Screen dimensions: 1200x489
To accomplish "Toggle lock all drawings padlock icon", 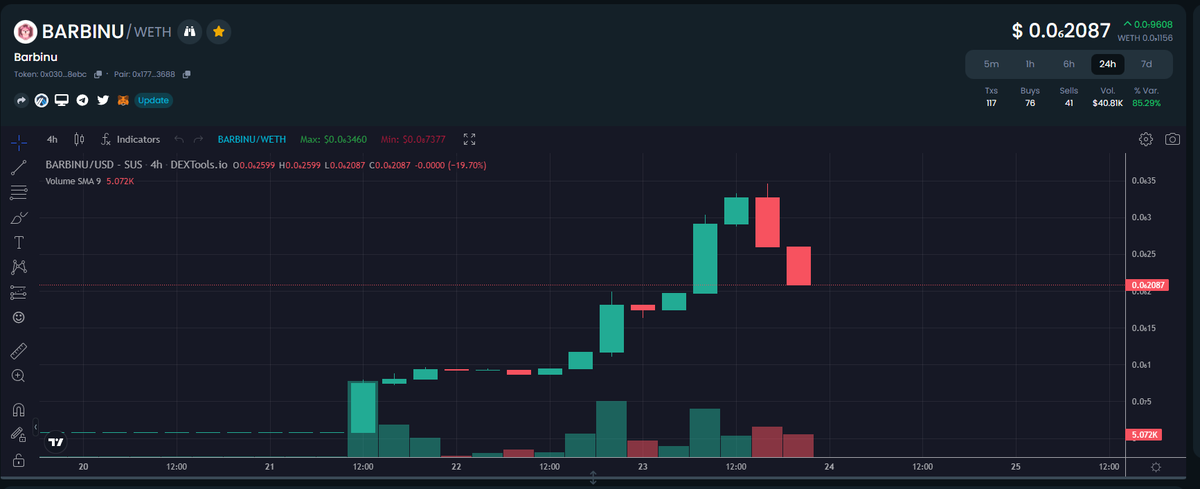I will (18, 461).
